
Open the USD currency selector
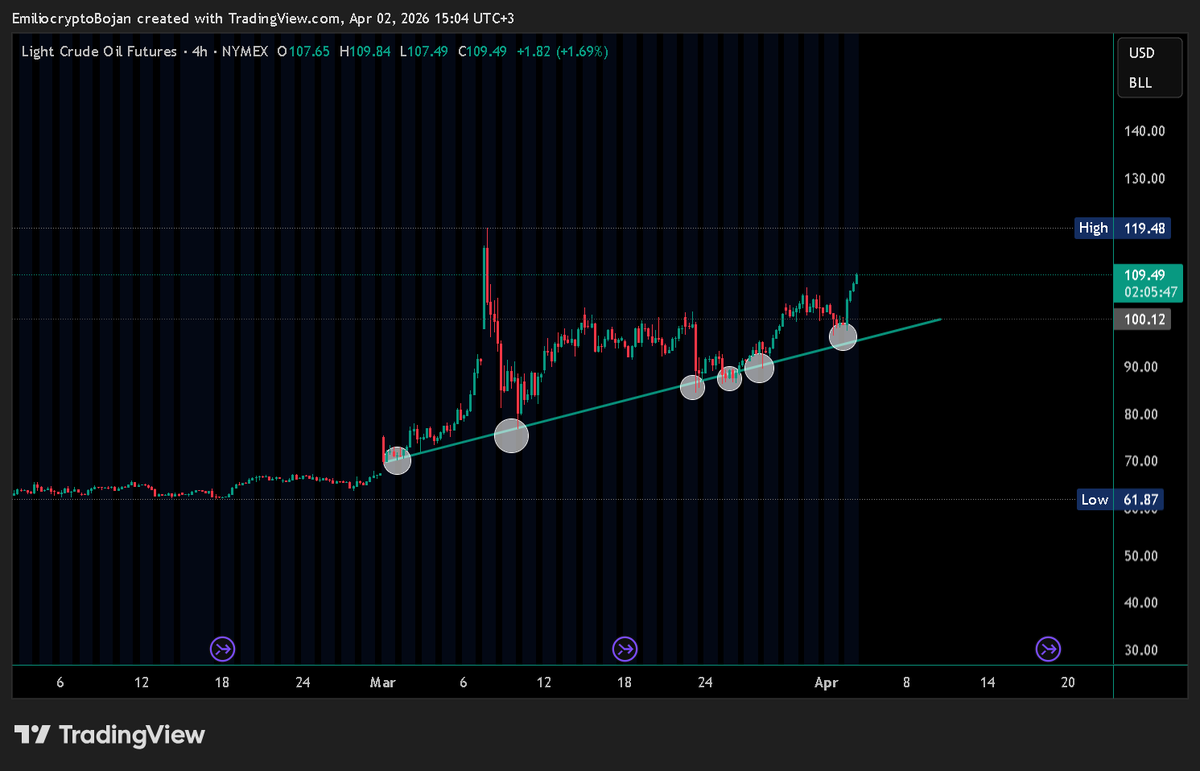1141,53
